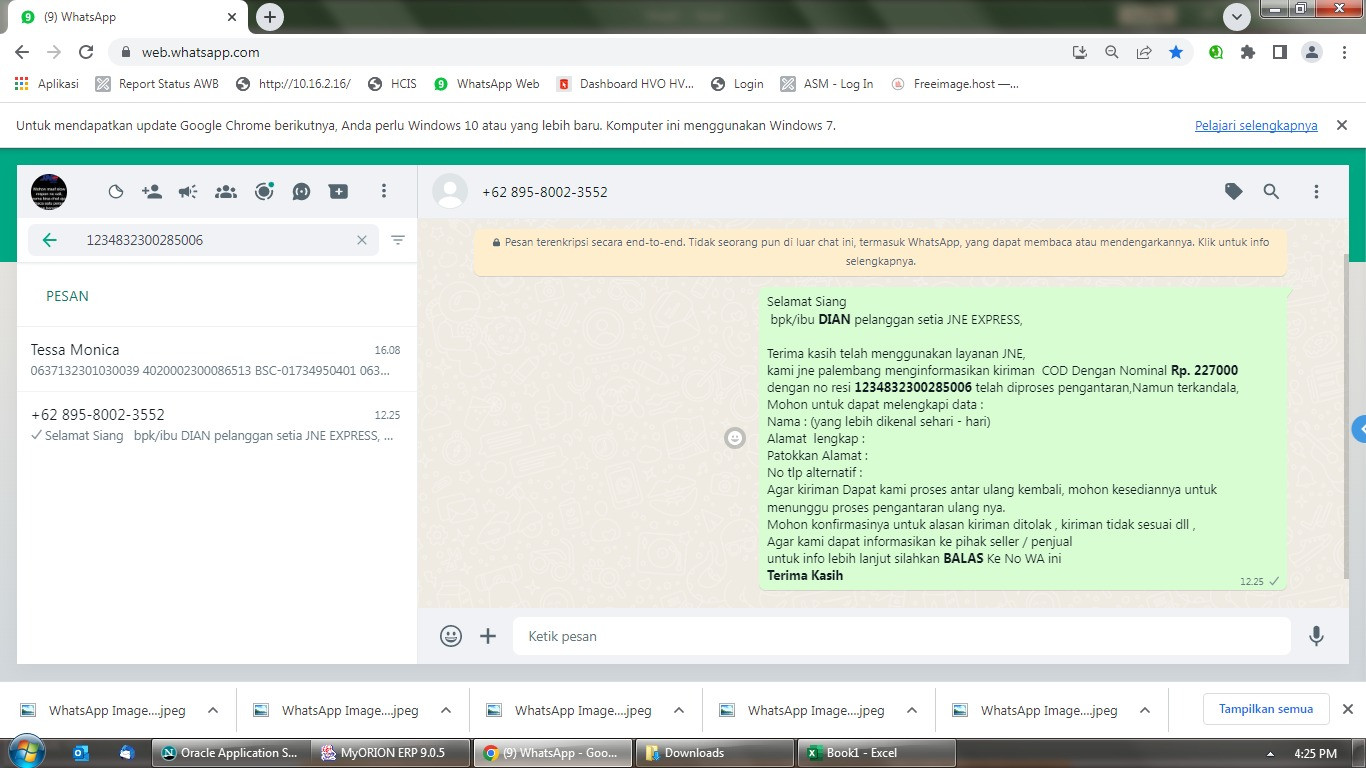
Task: Open Aplikasi bookmark
Action: point(47,84)
